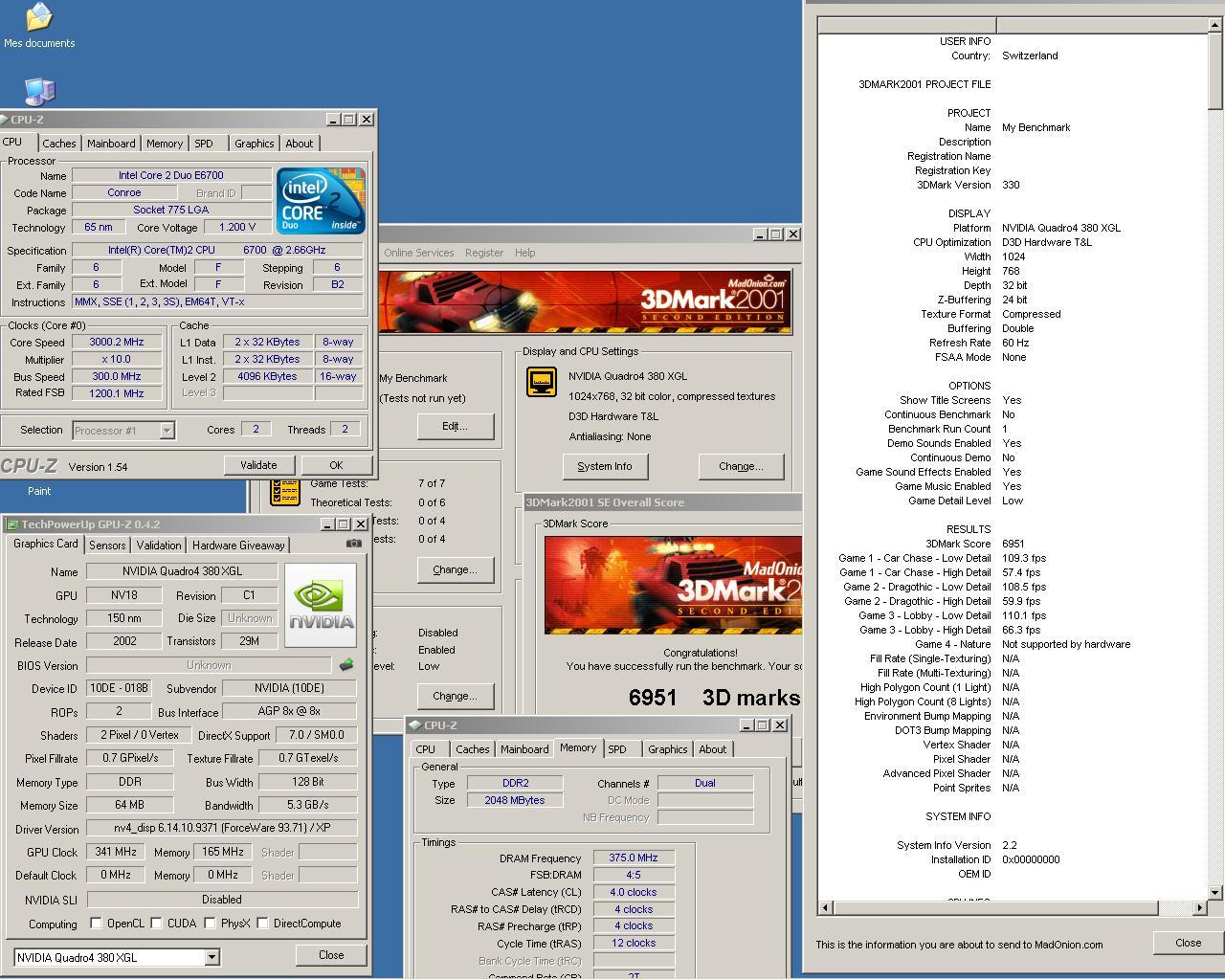This screenshot has width=1225, height=980.
Task: Click the Edit... button in 3DMark
Action: coord(455,426)
